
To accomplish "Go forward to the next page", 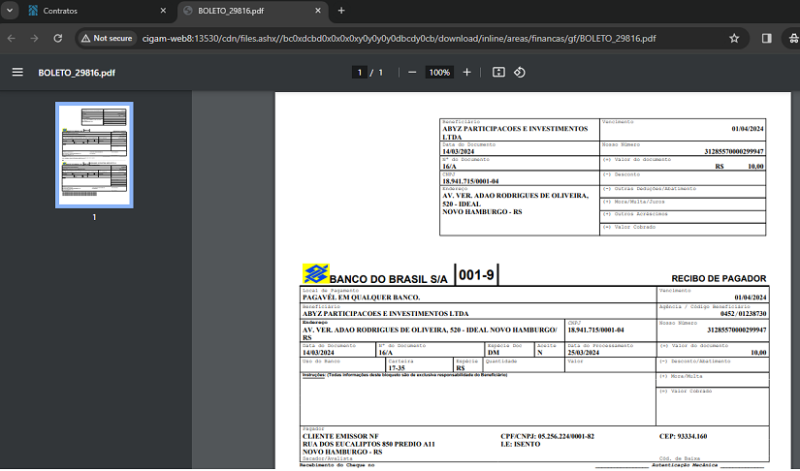I will 34,38.
